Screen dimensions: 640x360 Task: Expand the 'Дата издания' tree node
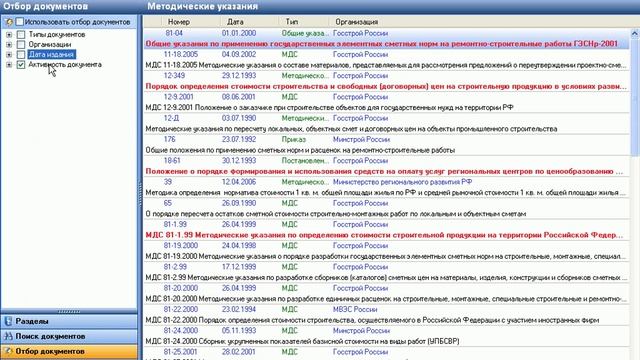tap(9, 55)
